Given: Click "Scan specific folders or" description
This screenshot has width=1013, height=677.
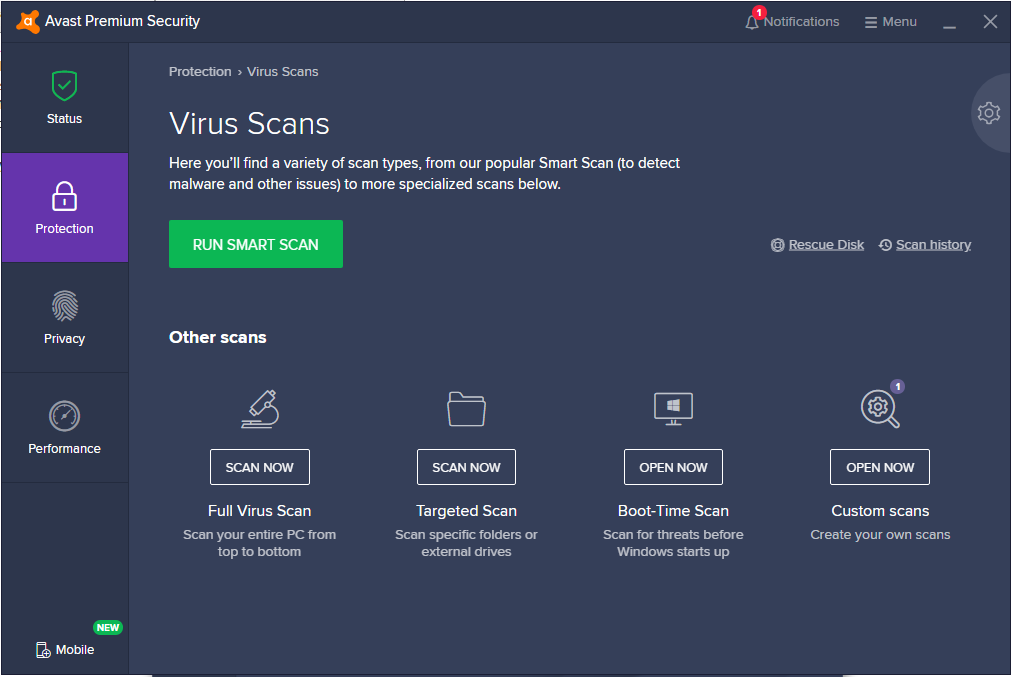Looking at the screenshot, I should [466, 535].
